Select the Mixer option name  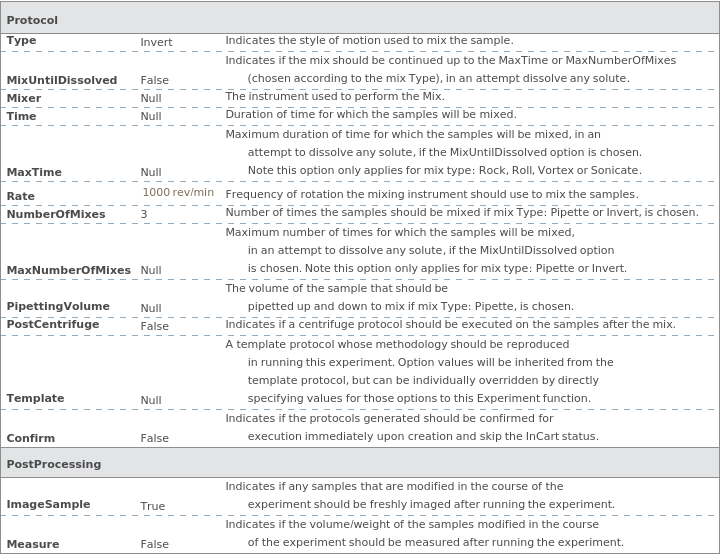24,98
